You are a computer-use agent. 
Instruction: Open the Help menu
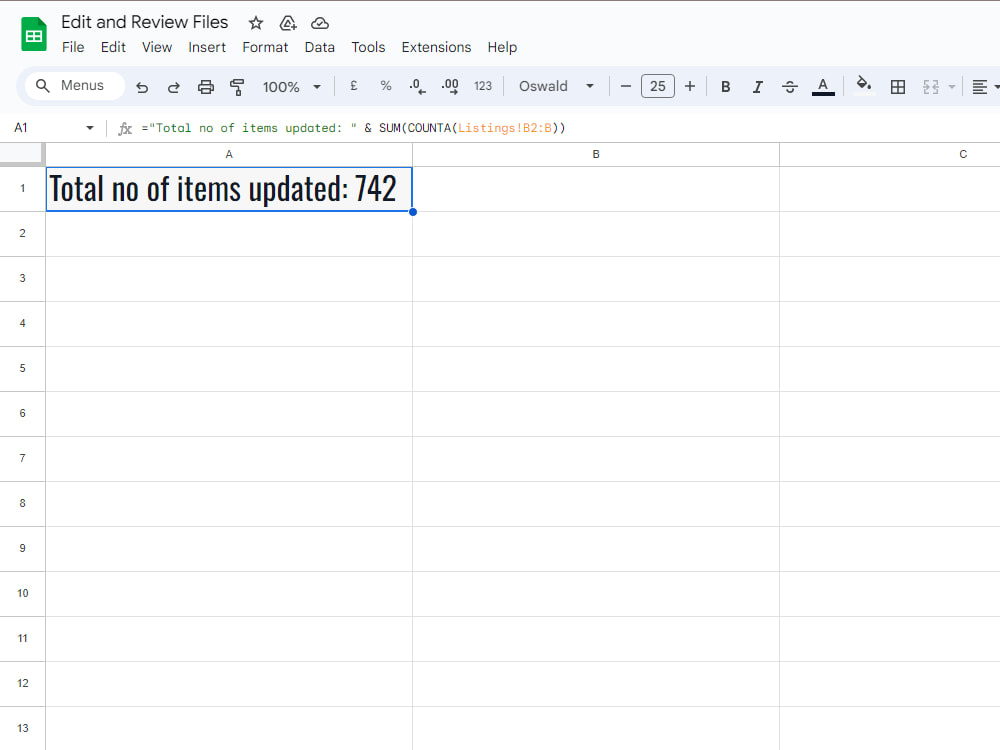point(502,47)
